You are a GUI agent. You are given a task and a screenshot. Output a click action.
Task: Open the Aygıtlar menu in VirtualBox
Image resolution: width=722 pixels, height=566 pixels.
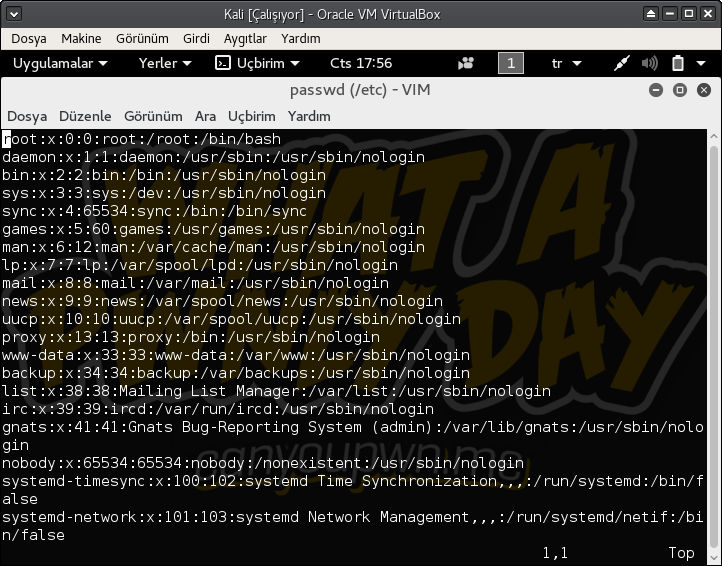click(x=244, y=38)
